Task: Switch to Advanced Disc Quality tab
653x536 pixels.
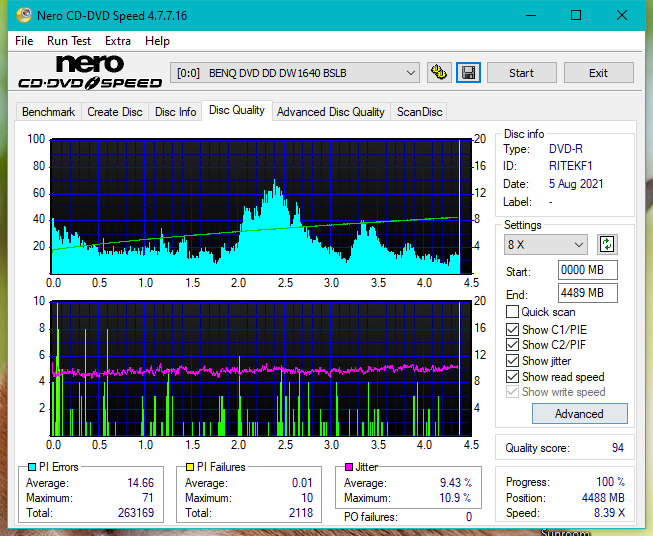Action: [331, 112]
